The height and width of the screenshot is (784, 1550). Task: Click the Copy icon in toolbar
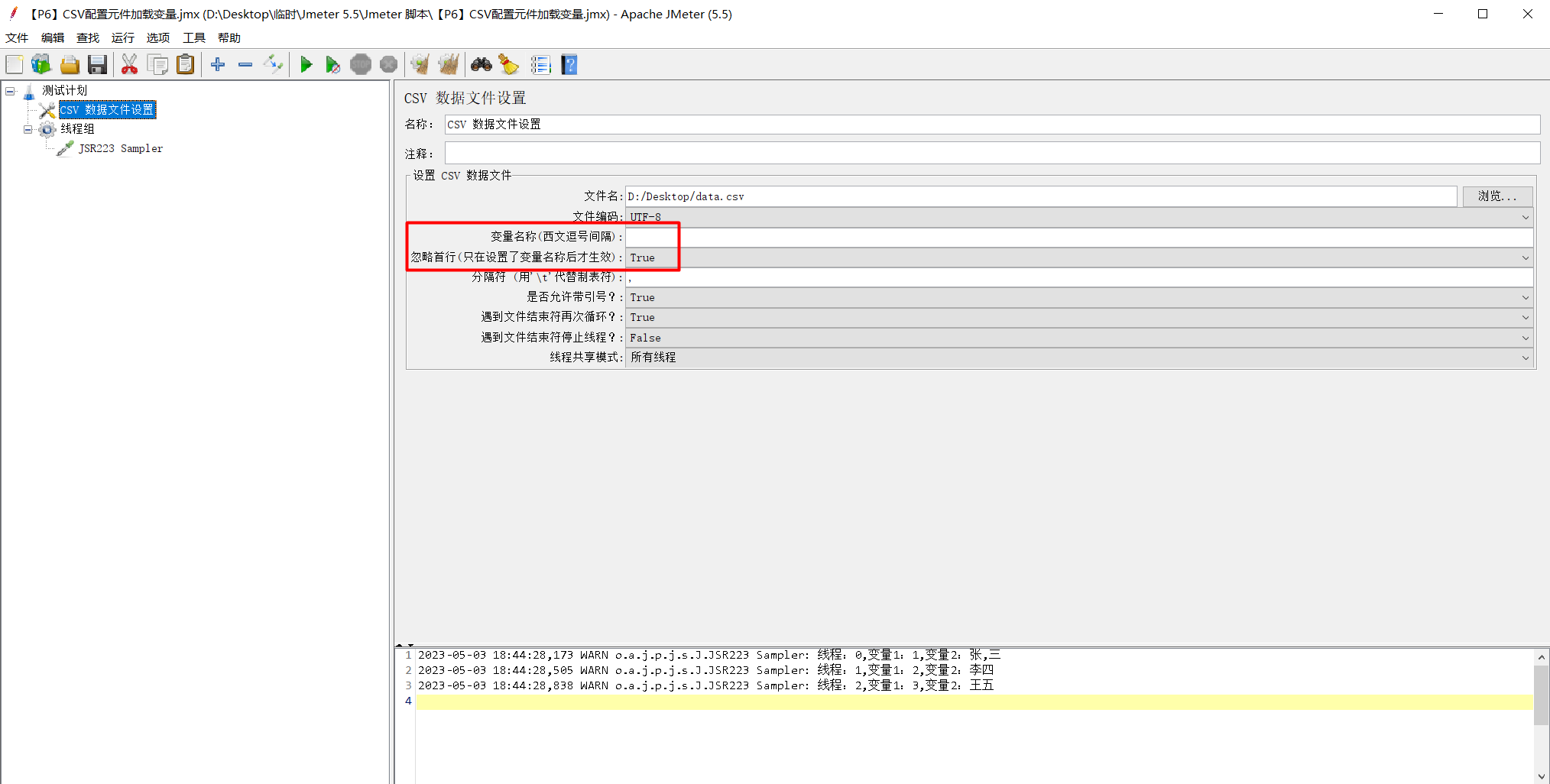coord(158,65)
